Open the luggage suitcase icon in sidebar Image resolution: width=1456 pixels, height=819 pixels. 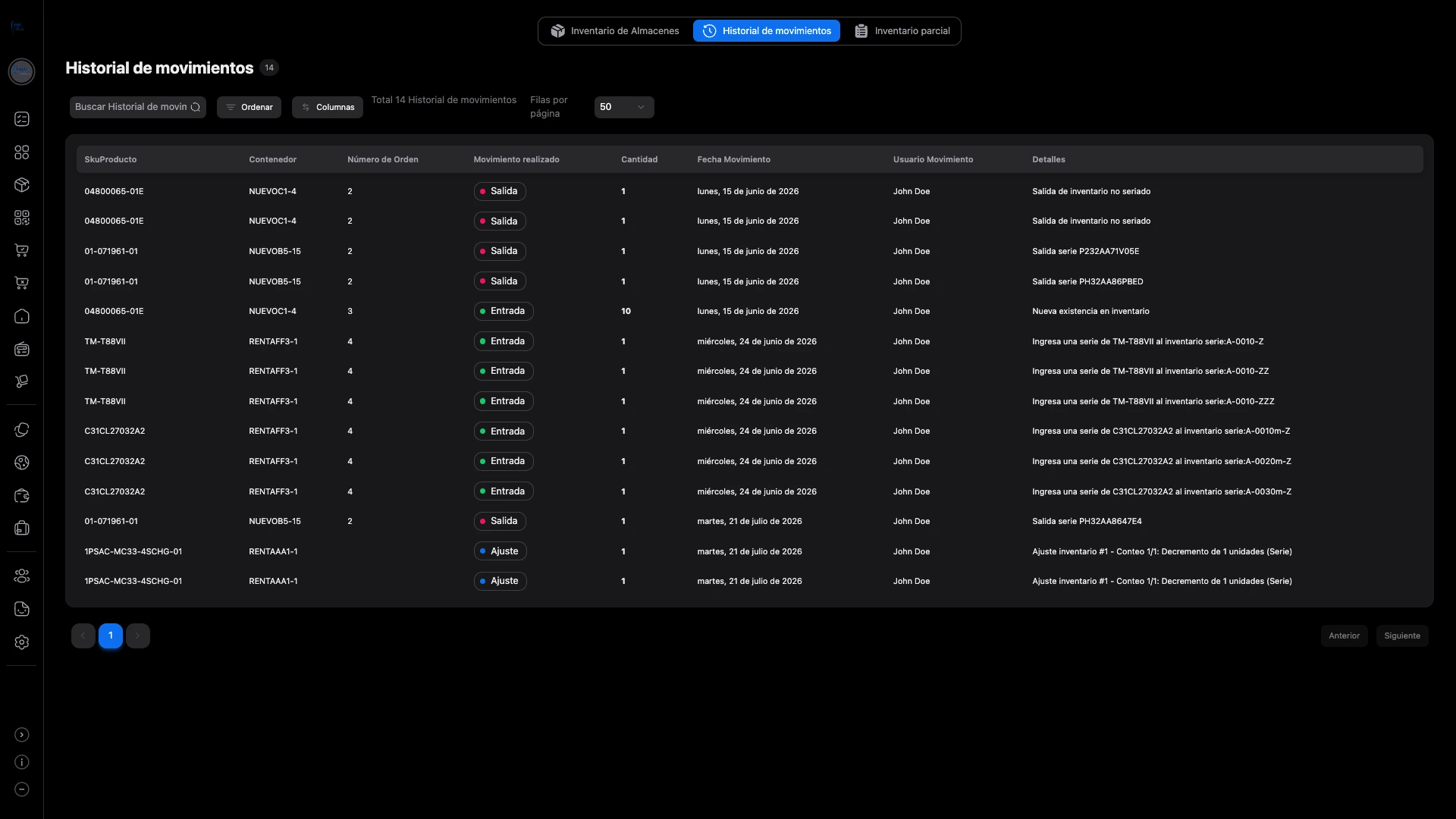point(22,528)
